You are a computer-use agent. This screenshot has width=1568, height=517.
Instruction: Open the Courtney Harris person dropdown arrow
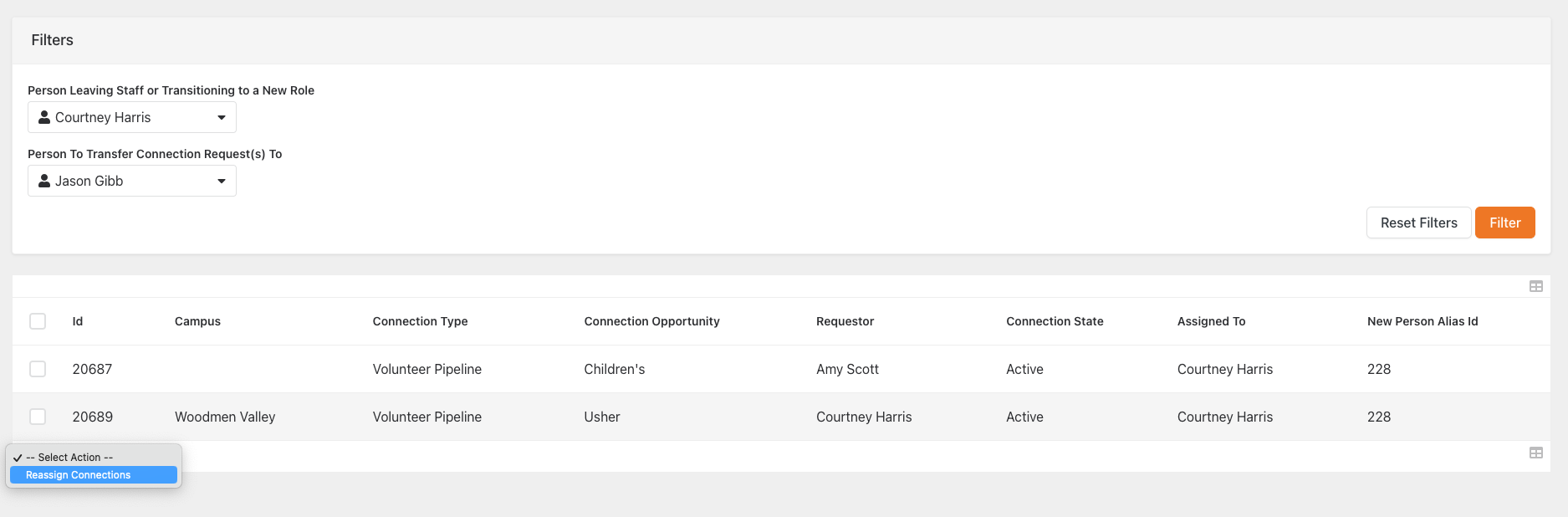click(x=222, y=117)
